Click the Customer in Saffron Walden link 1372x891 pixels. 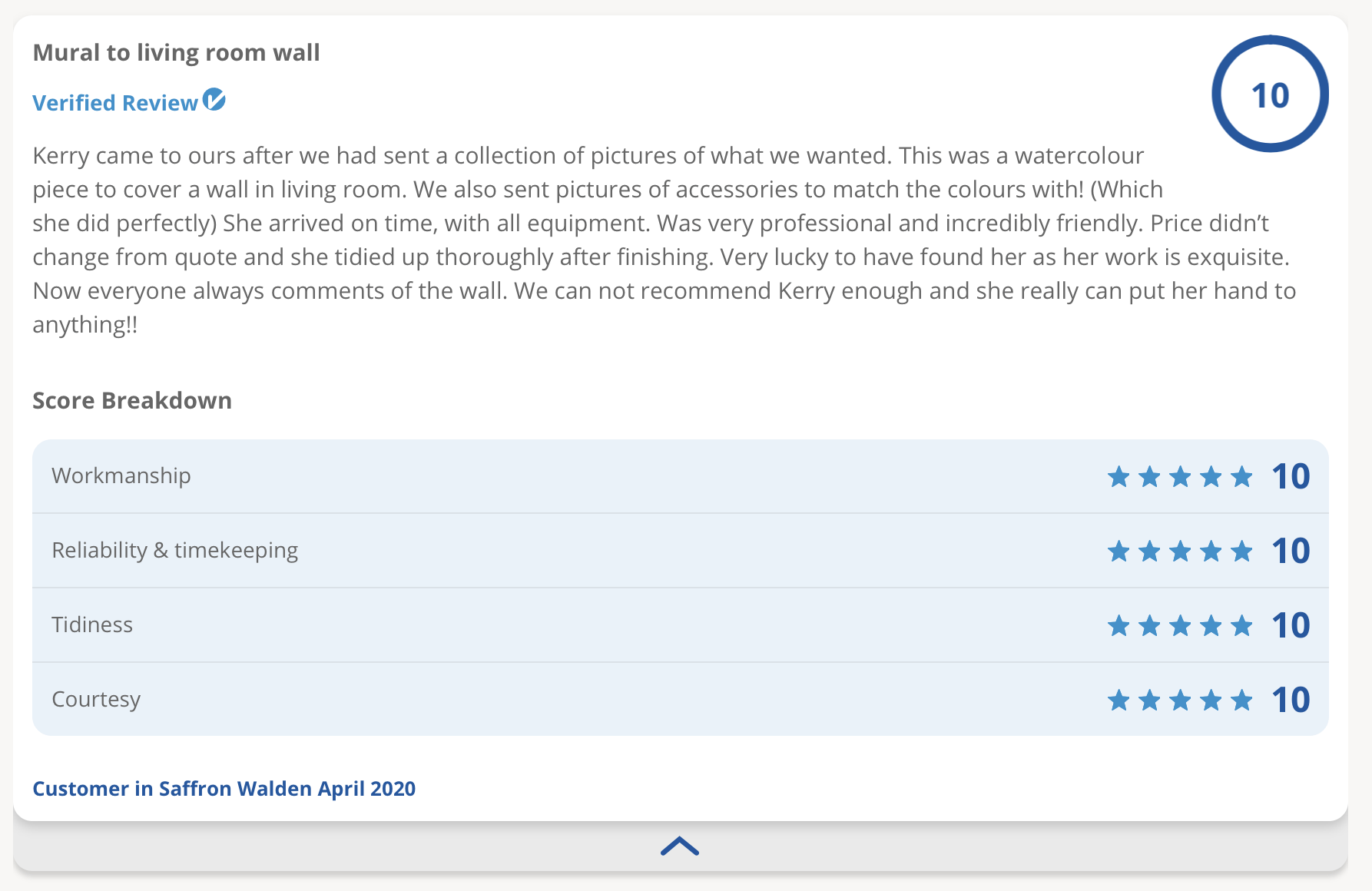[x=224, y=789]
